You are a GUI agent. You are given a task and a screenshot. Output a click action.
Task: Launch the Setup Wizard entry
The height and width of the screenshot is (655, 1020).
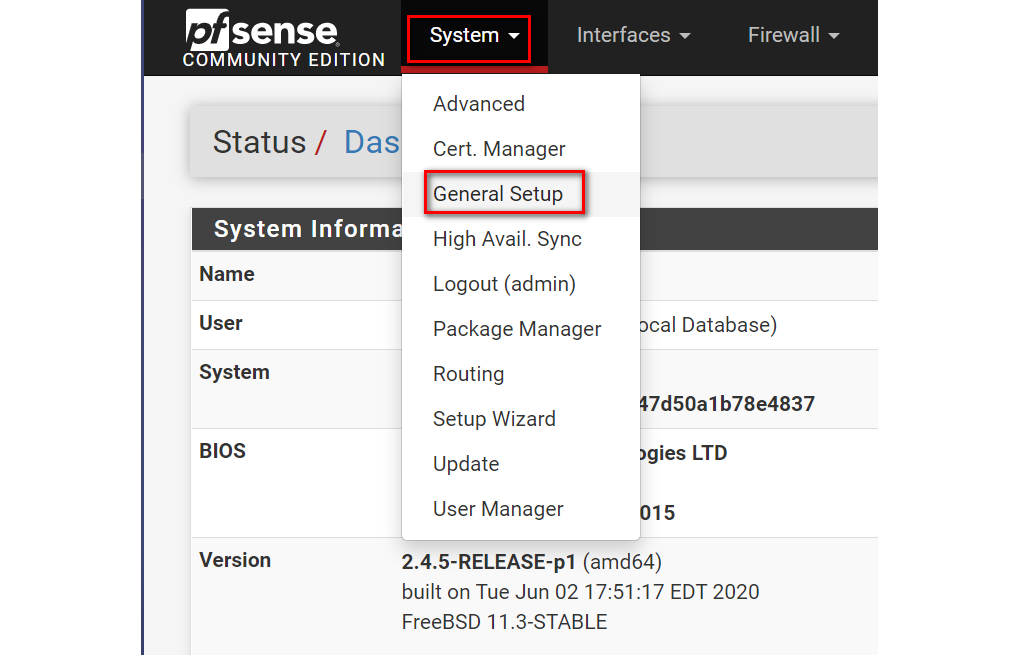(x=494, y=419)
